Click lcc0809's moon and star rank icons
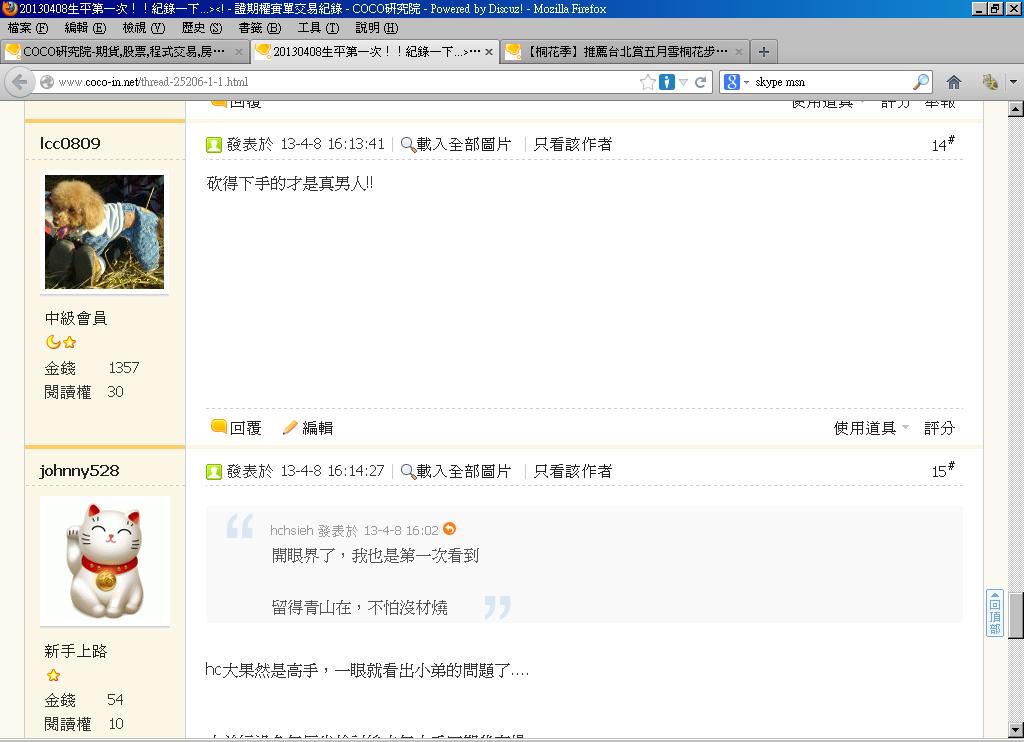 [x=61, y=342]
